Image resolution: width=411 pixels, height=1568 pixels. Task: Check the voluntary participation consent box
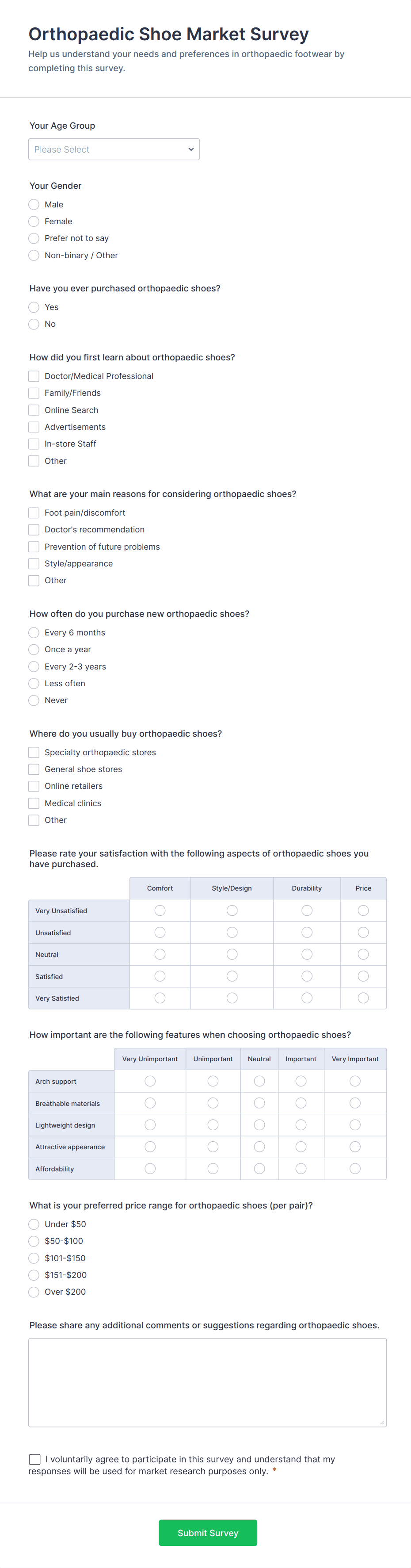click(x=34, y=1459)
